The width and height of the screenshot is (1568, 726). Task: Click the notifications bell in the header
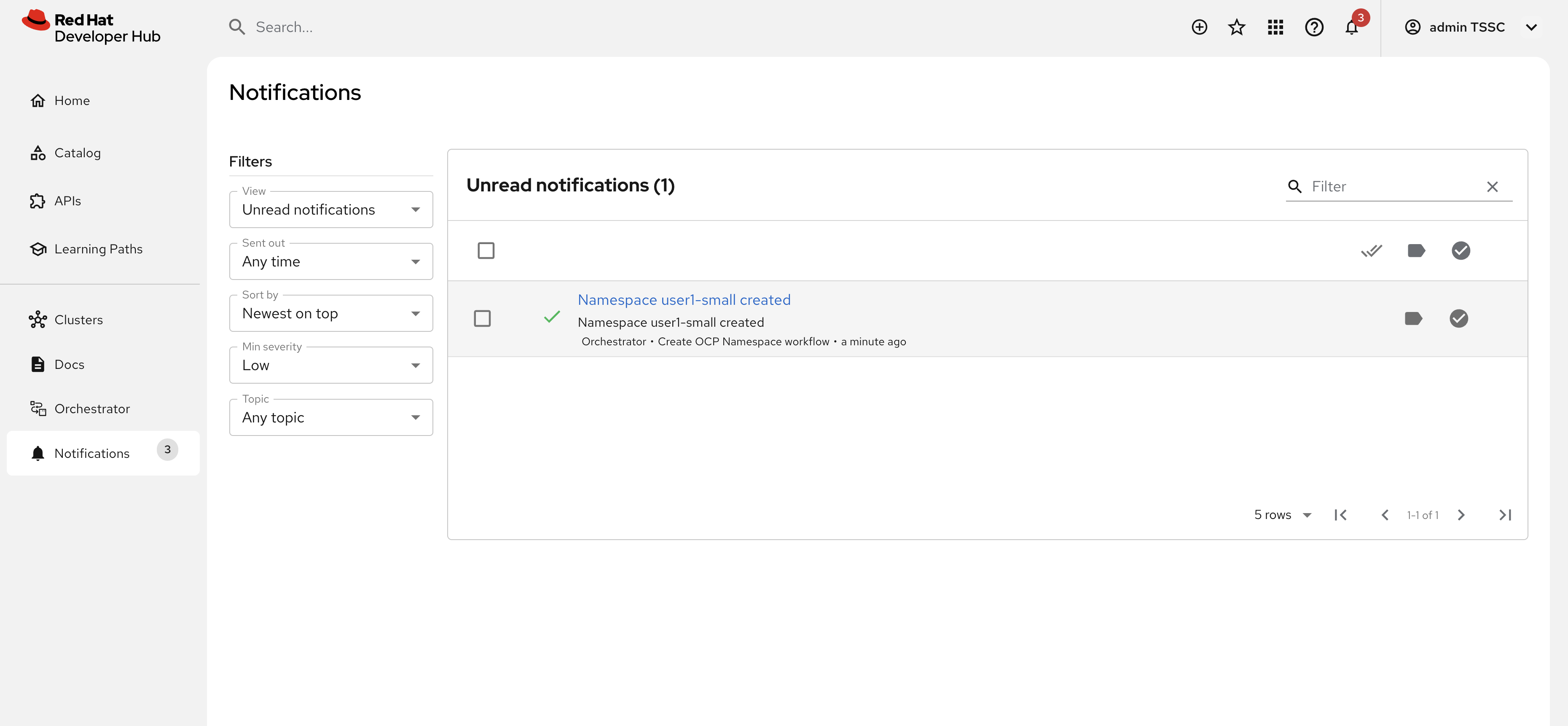click(1351, 27)
